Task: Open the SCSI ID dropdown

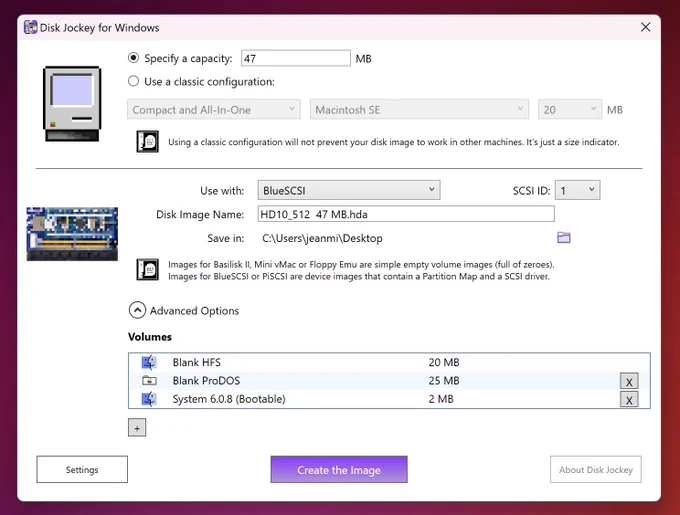Action: (578, 190)
